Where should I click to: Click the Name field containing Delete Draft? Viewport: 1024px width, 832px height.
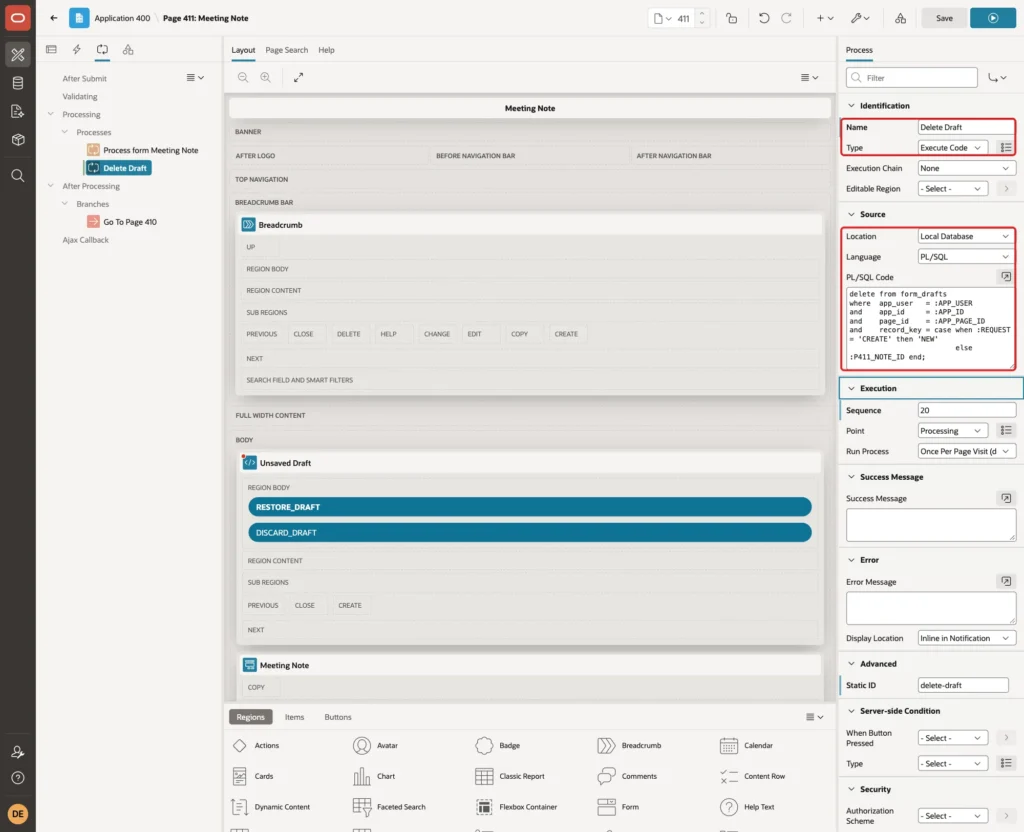coord(966,127)
